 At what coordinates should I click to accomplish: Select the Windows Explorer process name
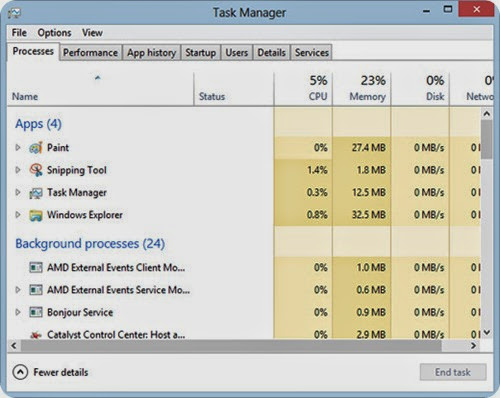pyautogui.click(x=85, y=215)
